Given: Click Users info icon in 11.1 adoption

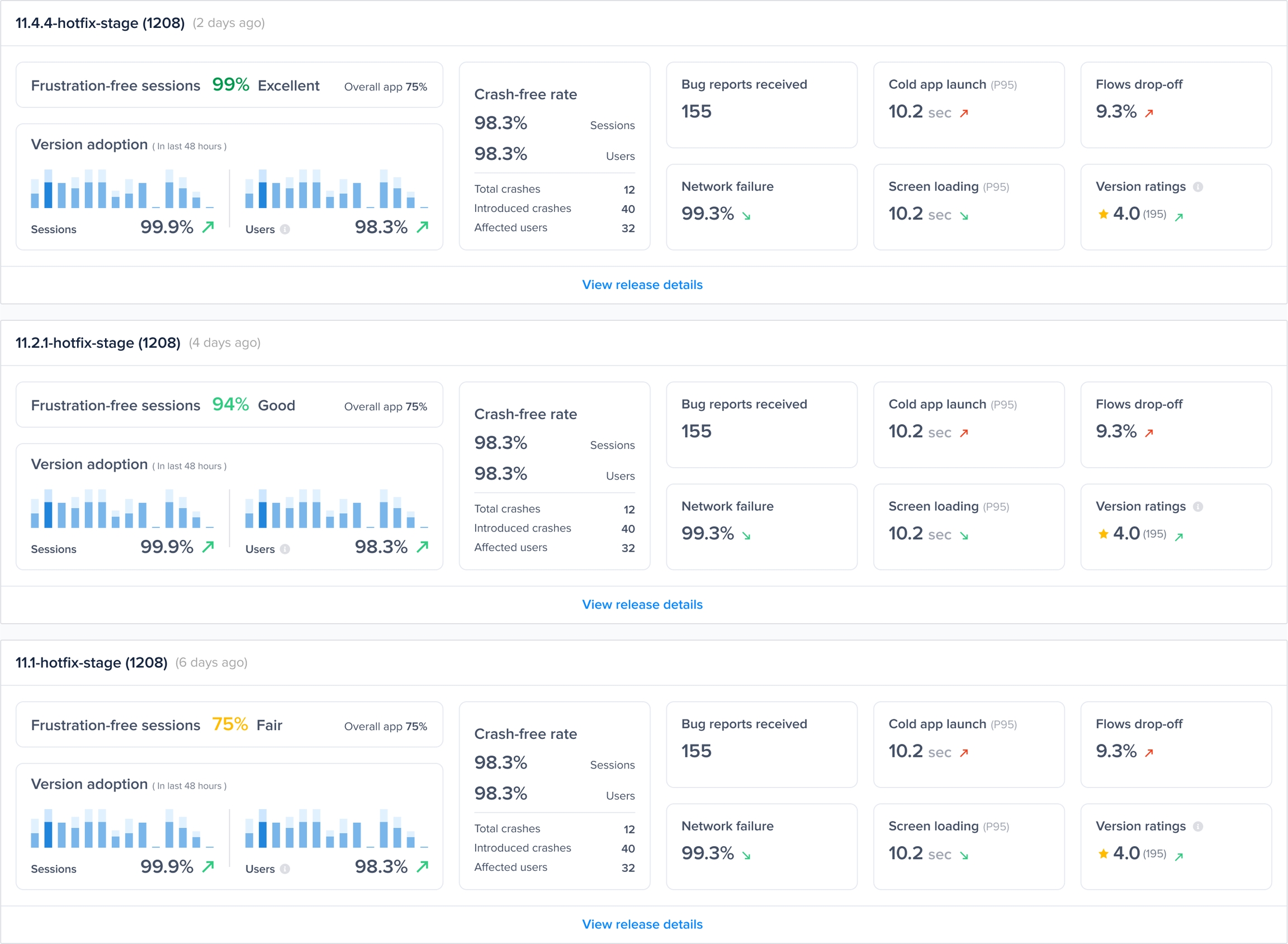Looking at the screenshot, I should [285, 869].
